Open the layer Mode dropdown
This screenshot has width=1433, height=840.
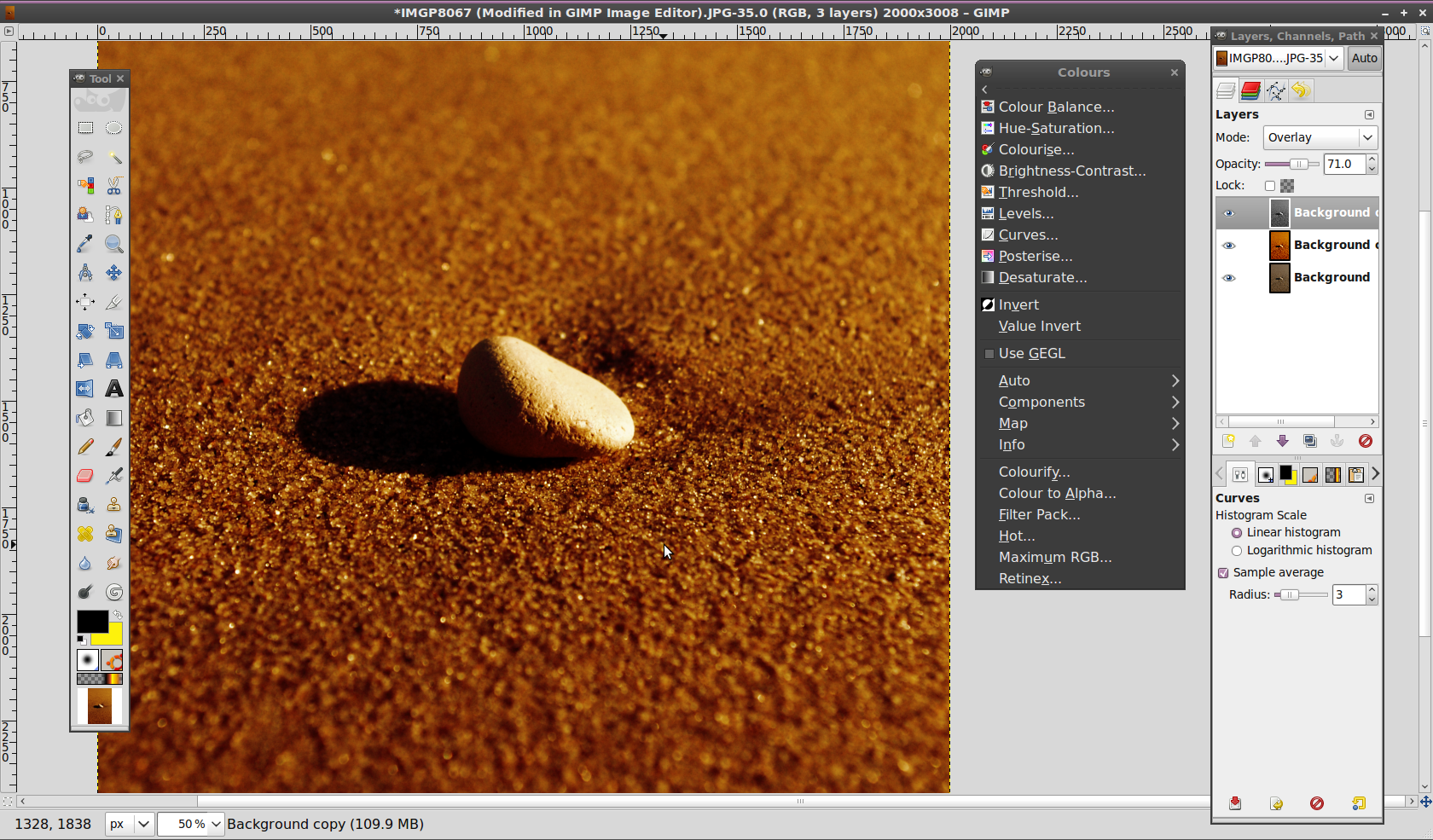(1320, 137)
